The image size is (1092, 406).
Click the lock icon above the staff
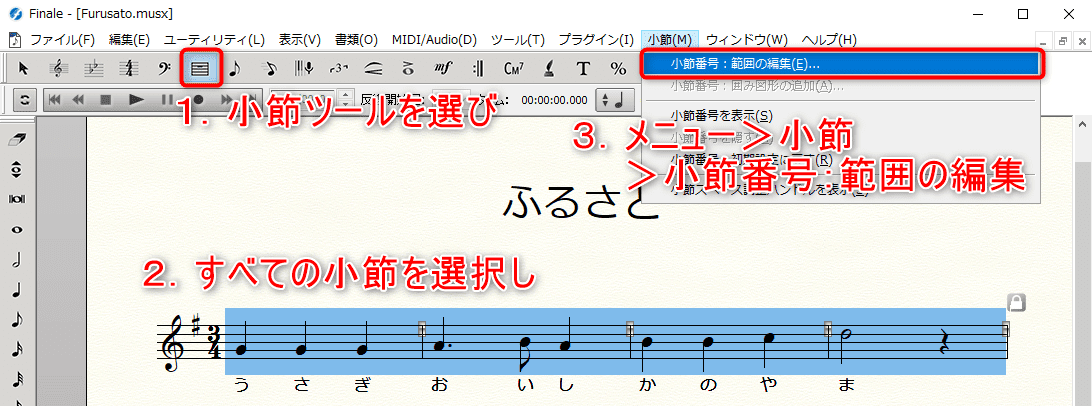(x=1016, y=302)
